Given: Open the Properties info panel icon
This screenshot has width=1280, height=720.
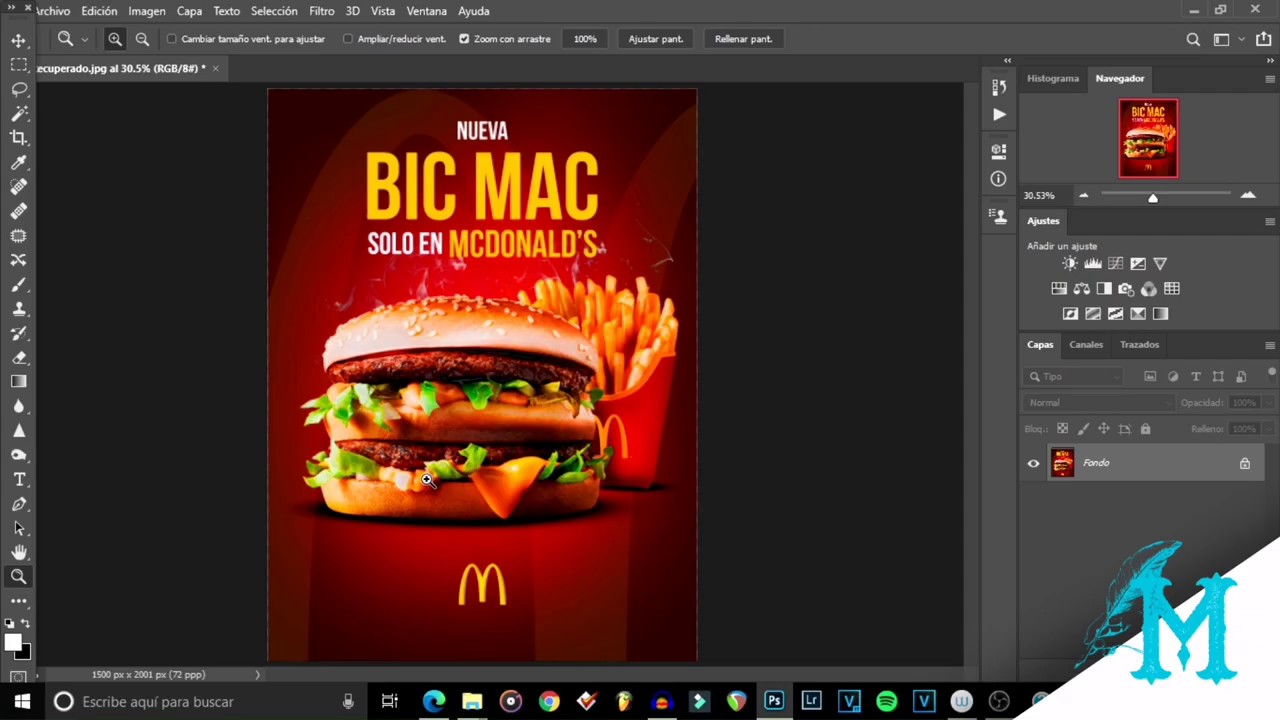Looking at the screenshot, I should [x=998, y=179].
